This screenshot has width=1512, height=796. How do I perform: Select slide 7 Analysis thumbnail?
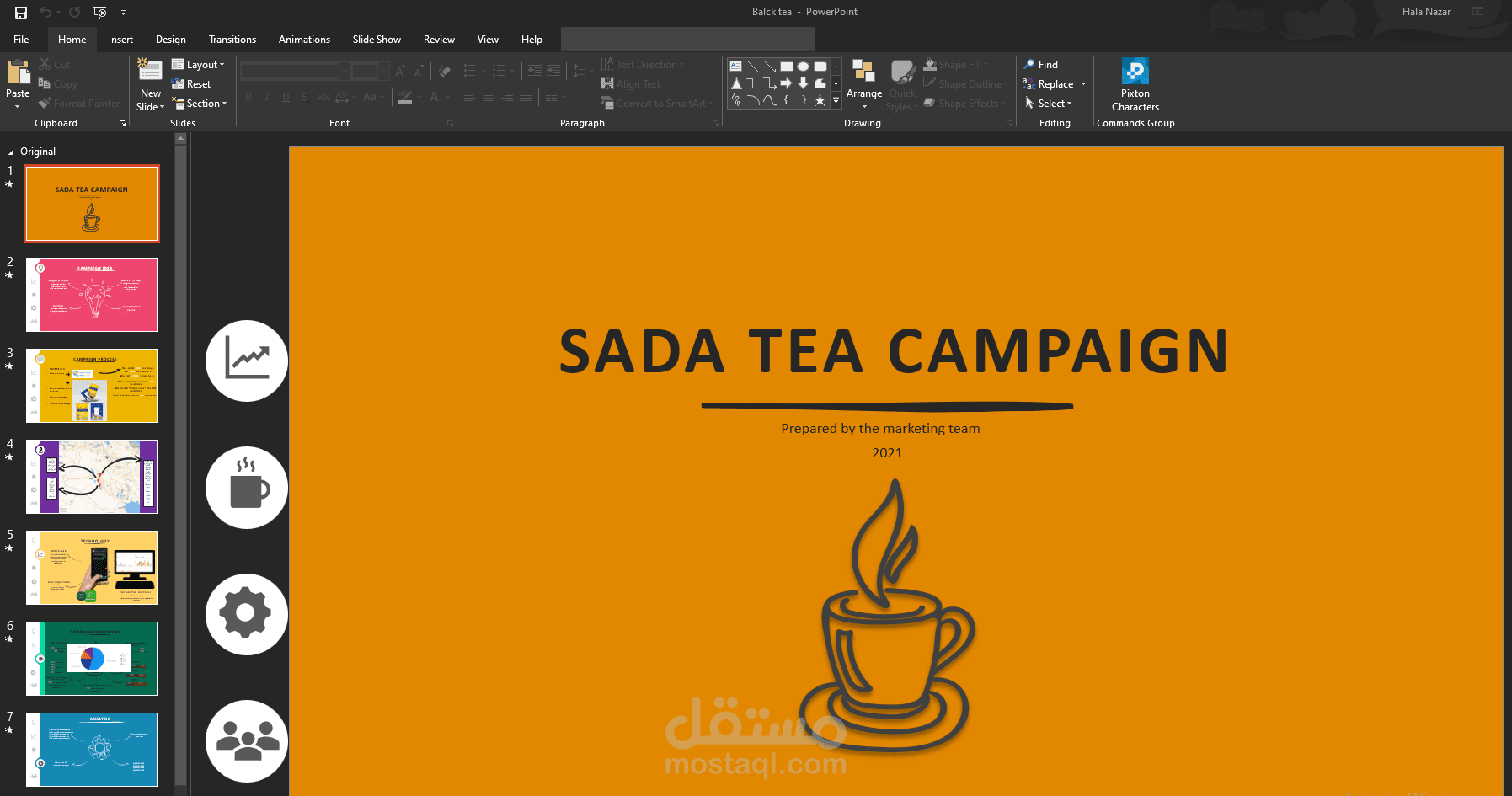(92, 750)
